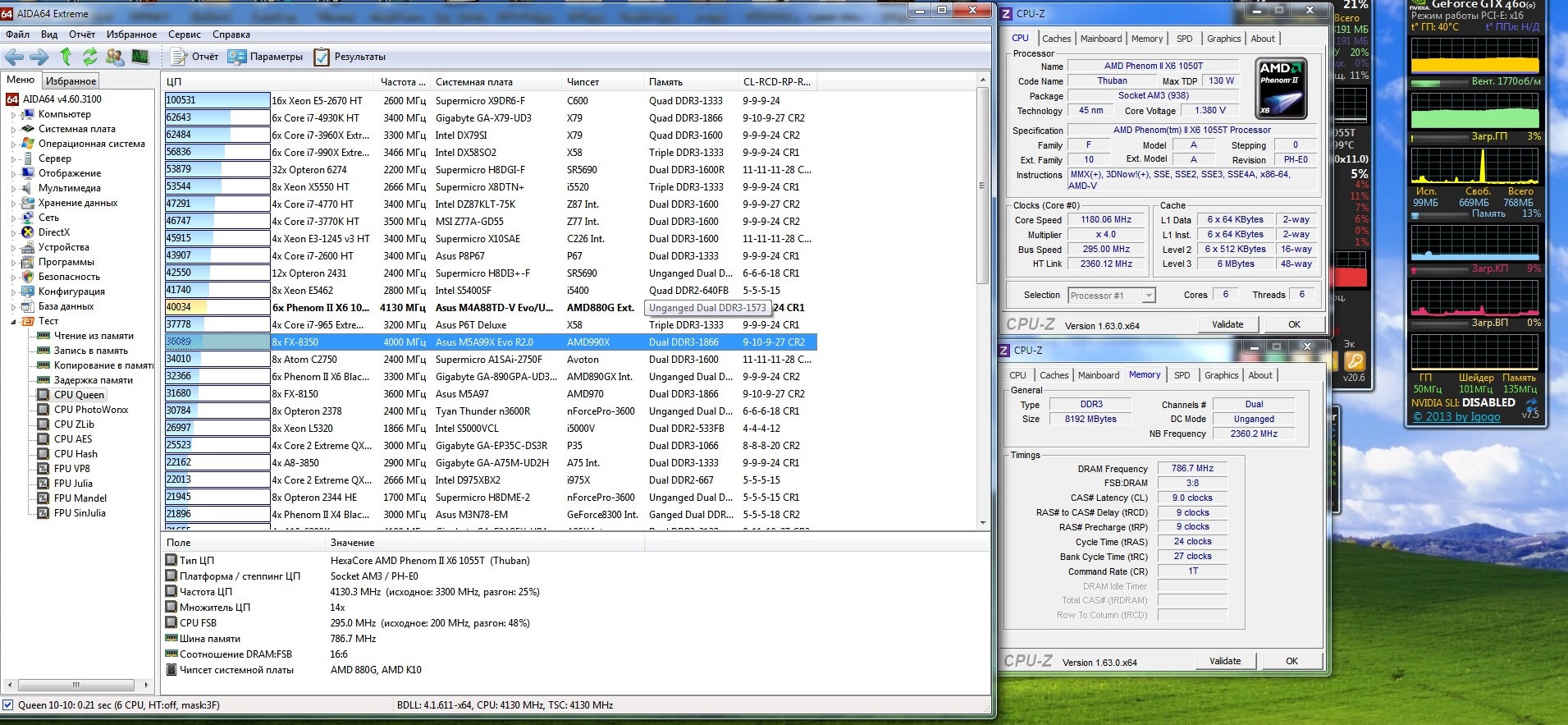Open the Справка menu in AIDA64
The height and width of the screenshot is (725, 1568).
click(x=231, y=34)
